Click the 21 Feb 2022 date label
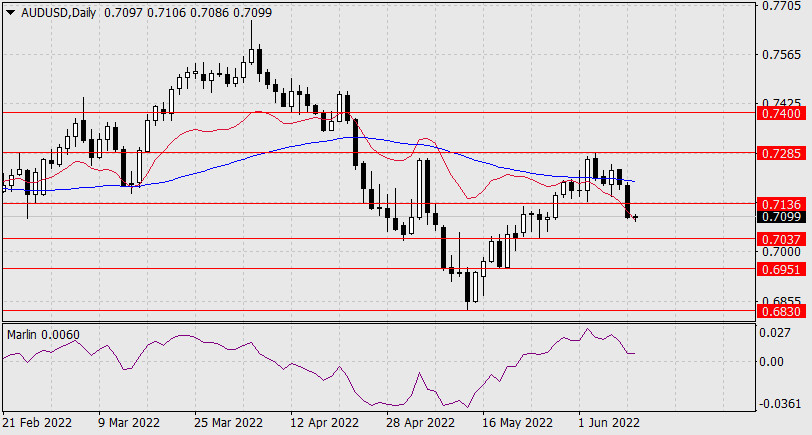This screenshot has height=435, width=812. (x=37, y=423)
